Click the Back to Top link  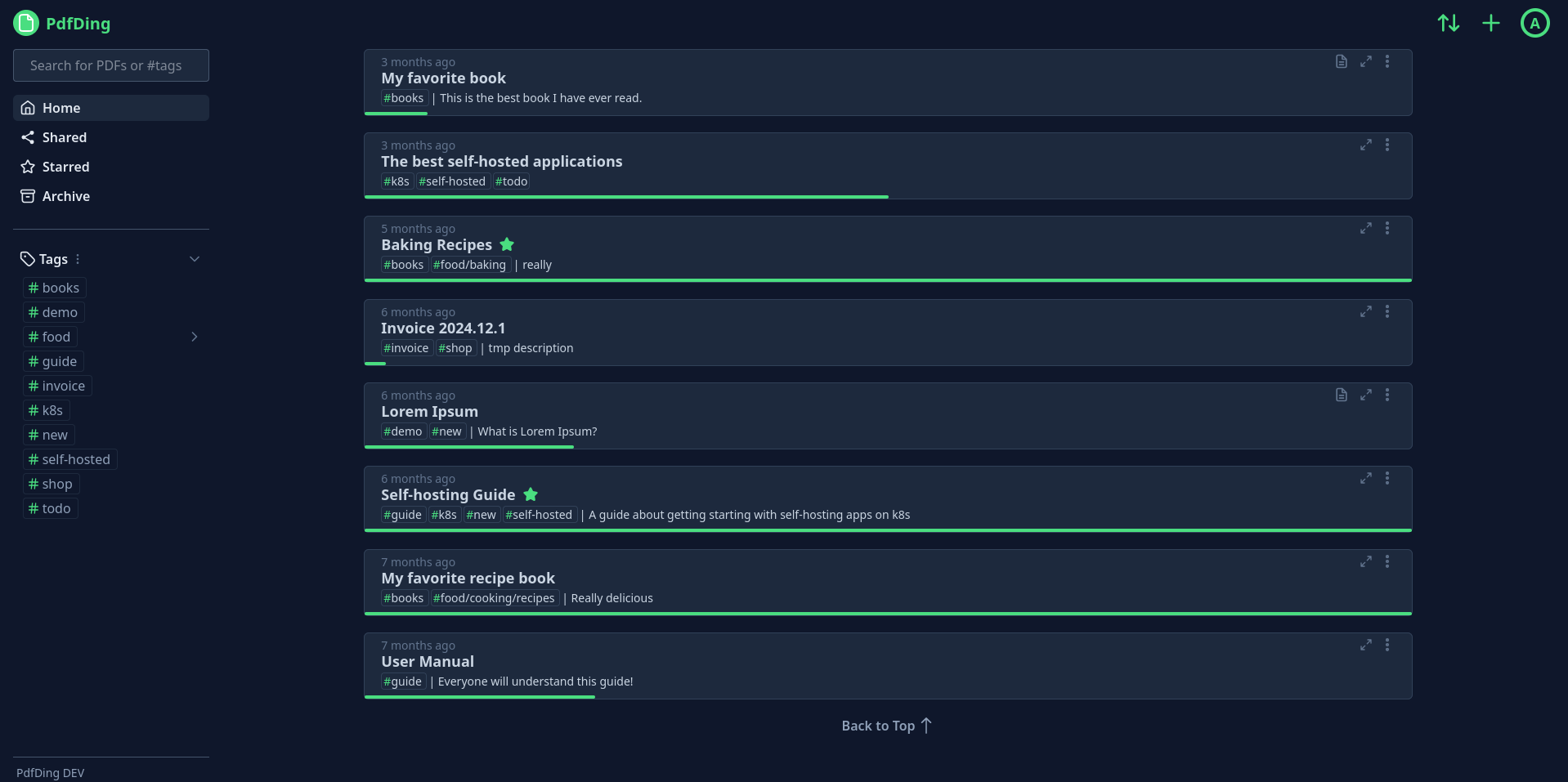pyautogui.click(x=886, y=726)
